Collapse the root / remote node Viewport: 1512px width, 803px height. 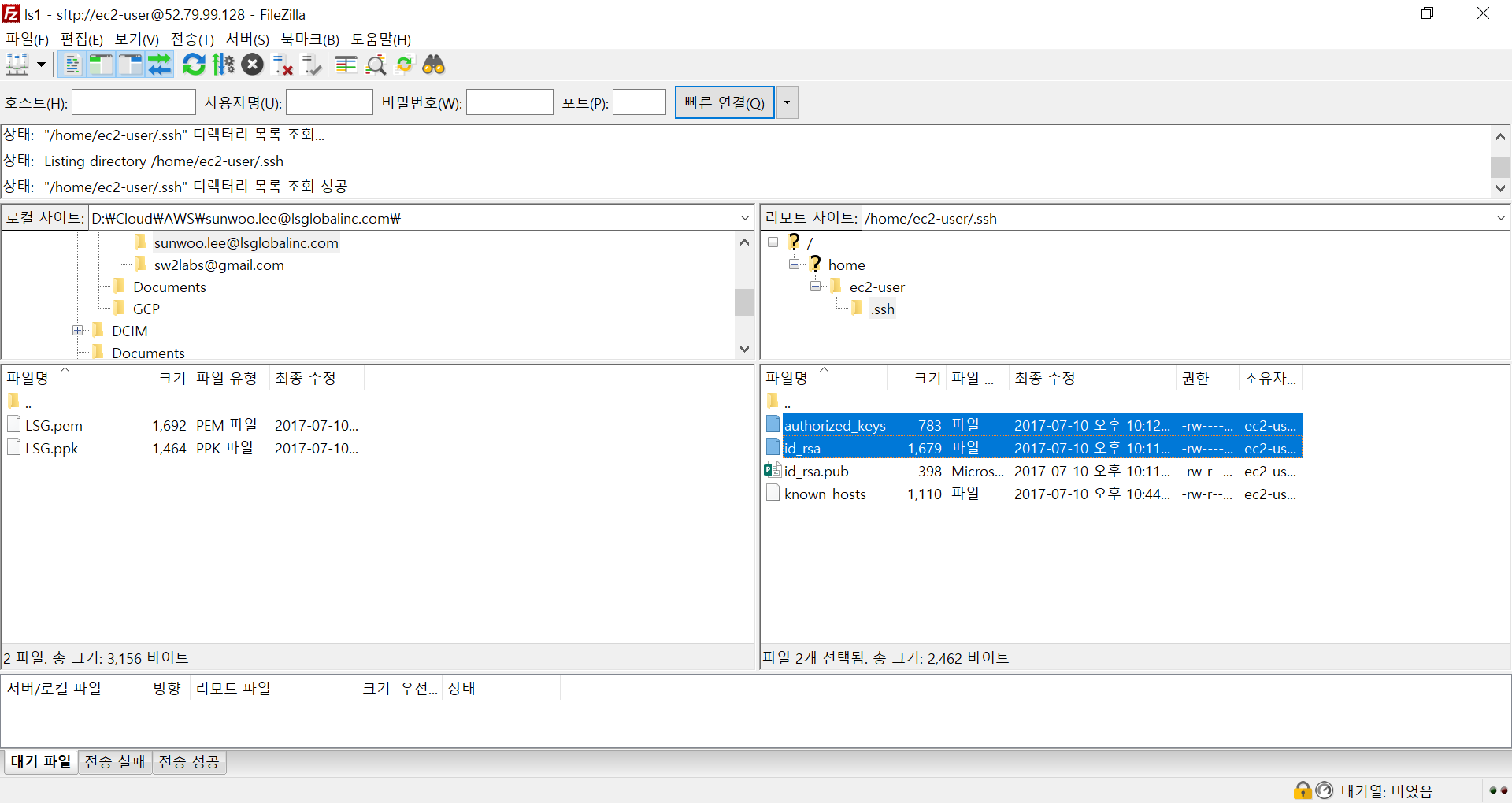(x=773, y=242)
